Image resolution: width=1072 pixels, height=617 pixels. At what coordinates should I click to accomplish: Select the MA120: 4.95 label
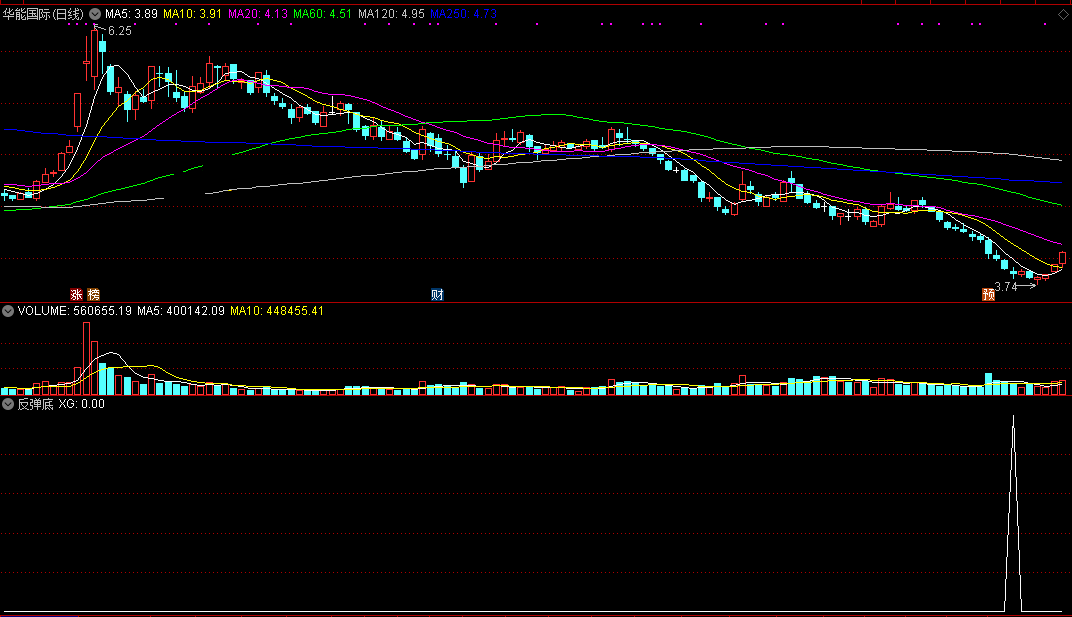click(x=391, y=14)
